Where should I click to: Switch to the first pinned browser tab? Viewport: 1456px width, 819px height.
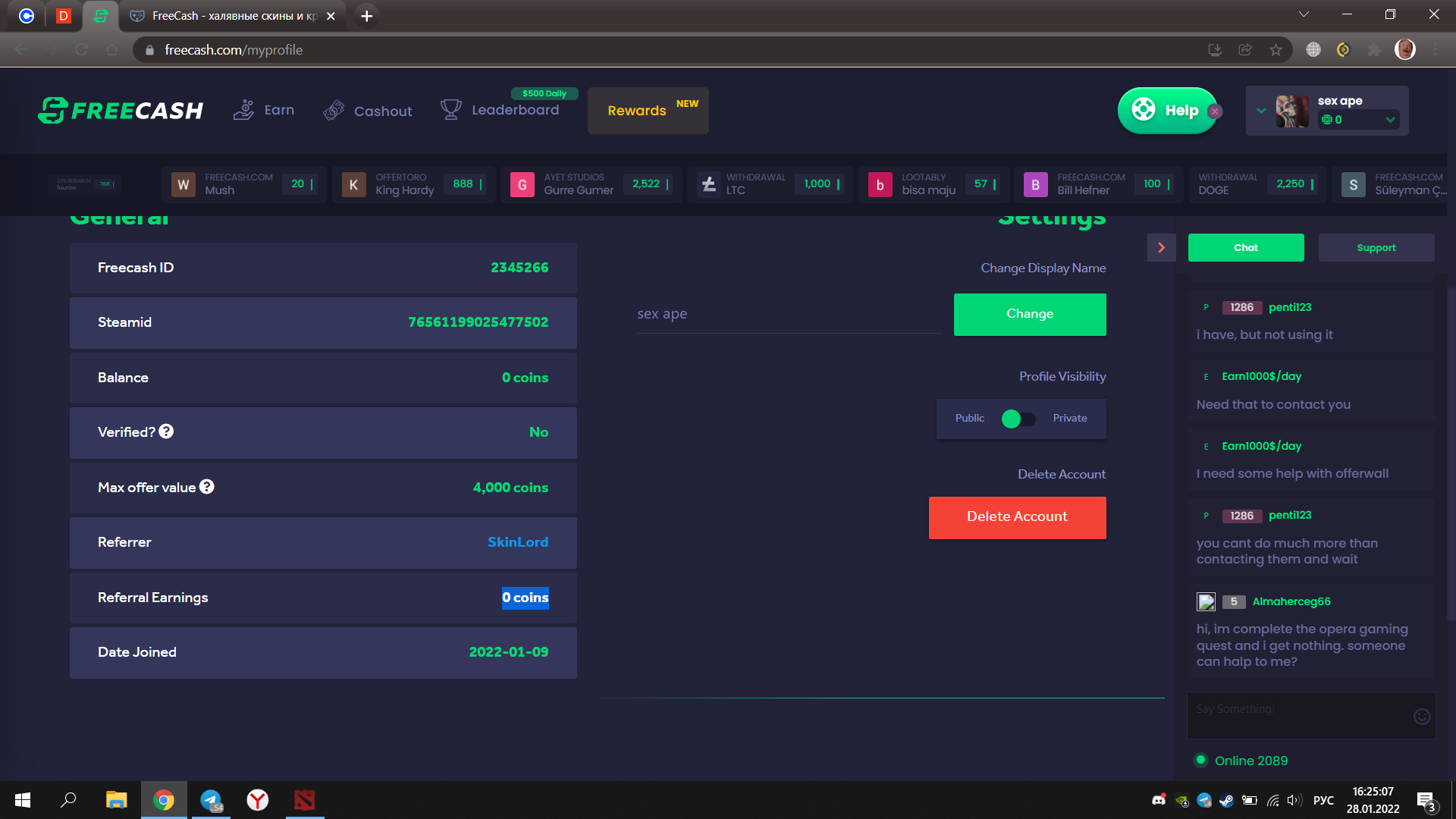click(x=27, y=16)
